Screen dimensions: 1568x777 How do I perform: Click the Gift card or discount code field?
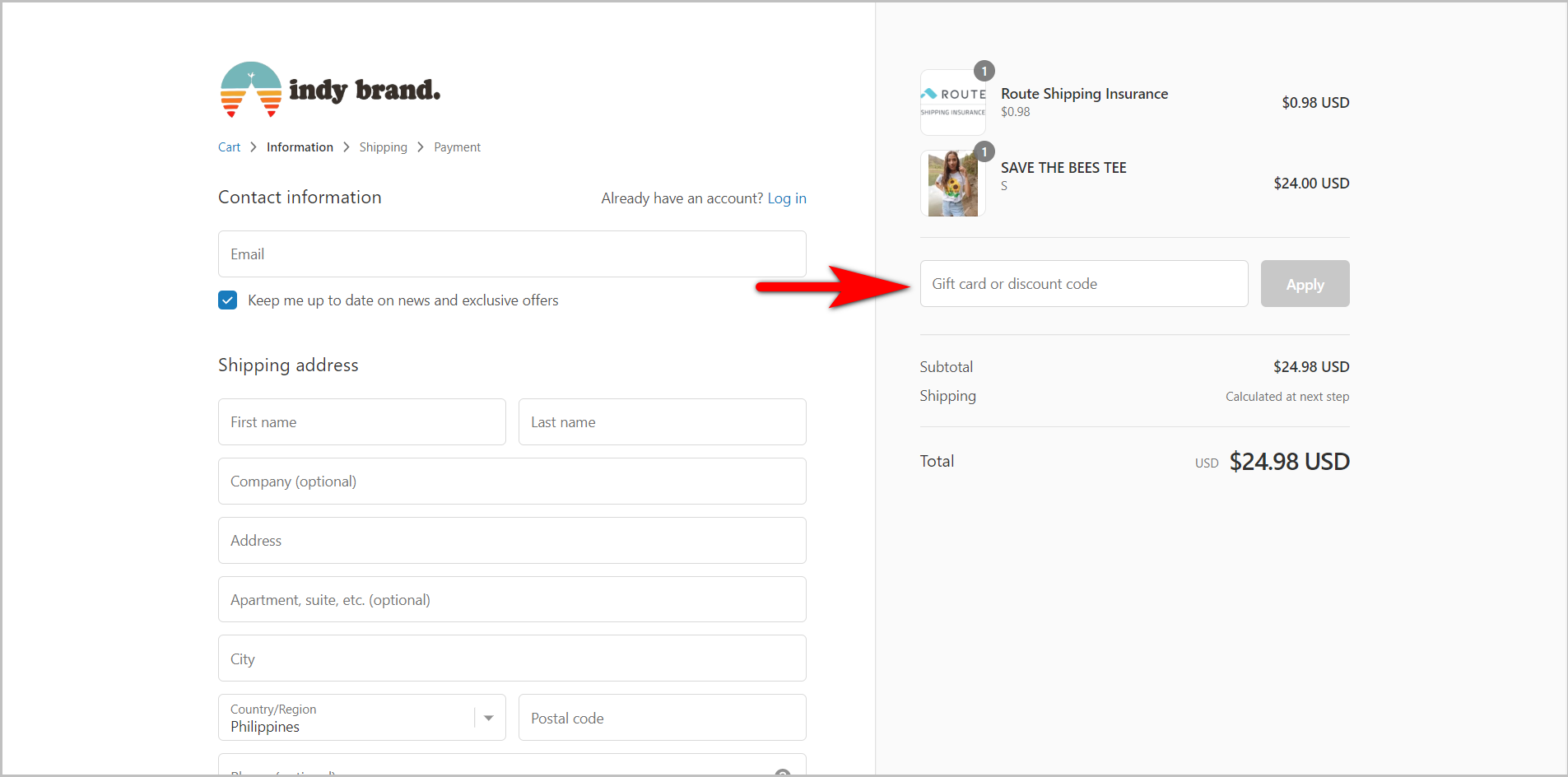pyautogui.click(x=1083, y=283)
